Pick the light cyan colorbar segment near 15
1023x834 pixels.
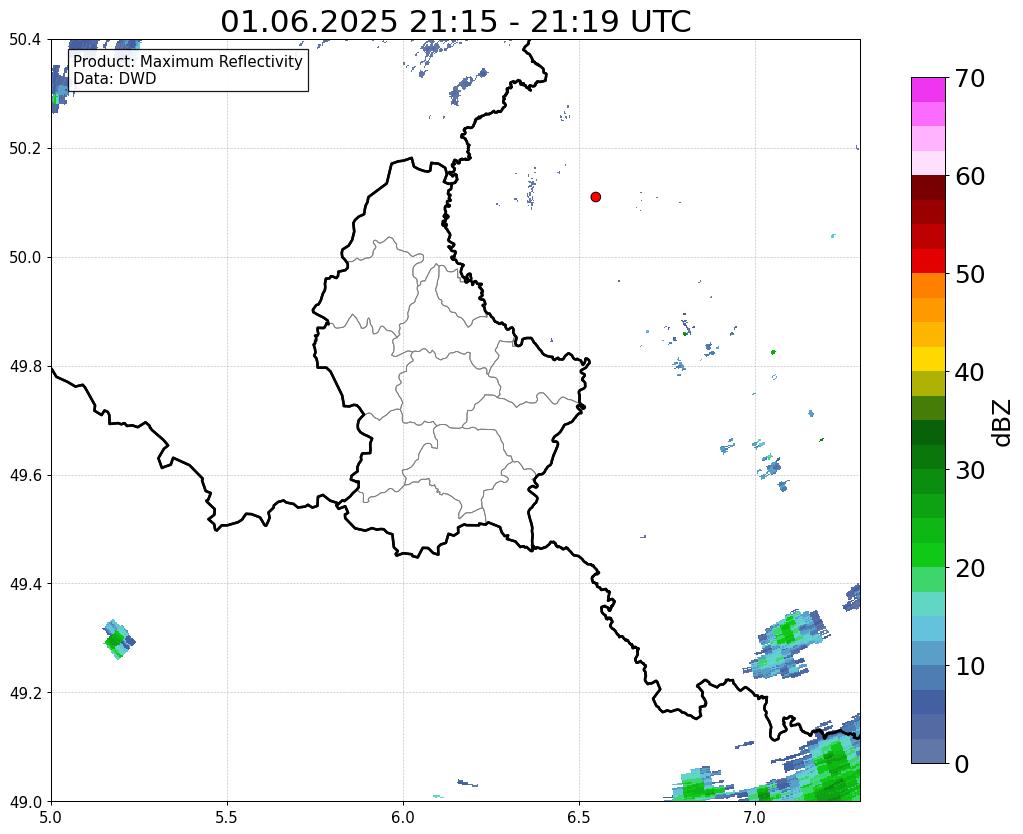(x=928, y=604)
